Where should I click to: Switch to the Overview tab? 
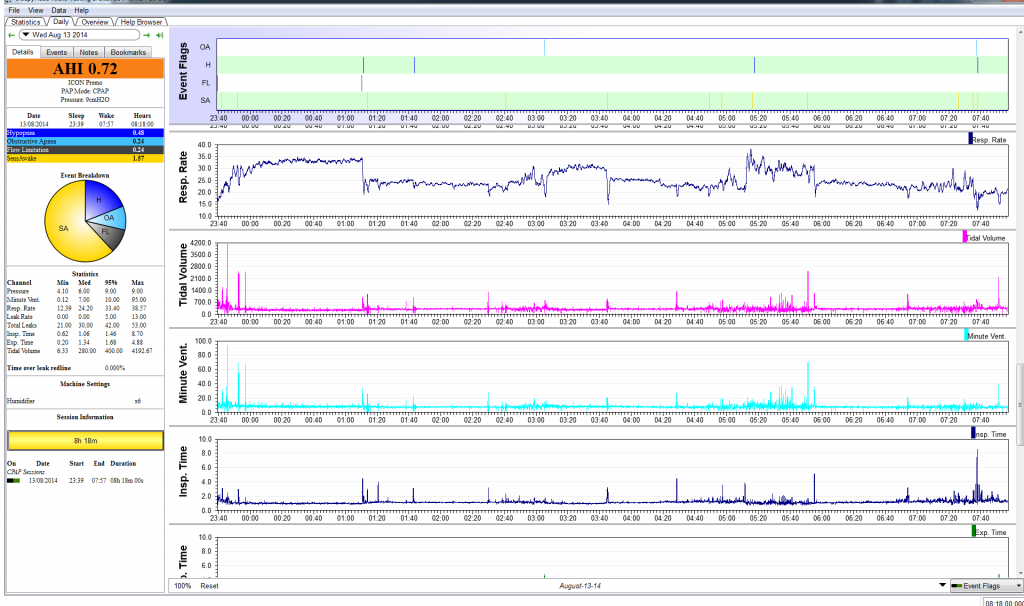pos(95,22)
